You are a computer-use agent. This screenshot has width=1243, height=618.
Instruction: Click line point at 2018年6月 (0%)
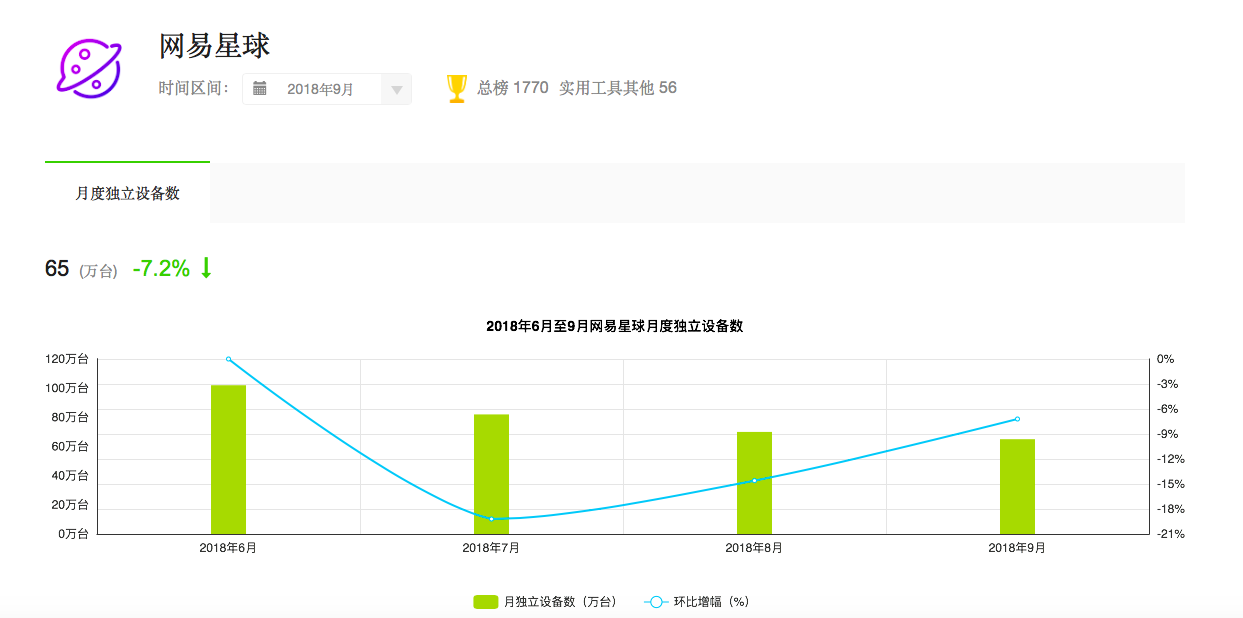click(228, 359)
